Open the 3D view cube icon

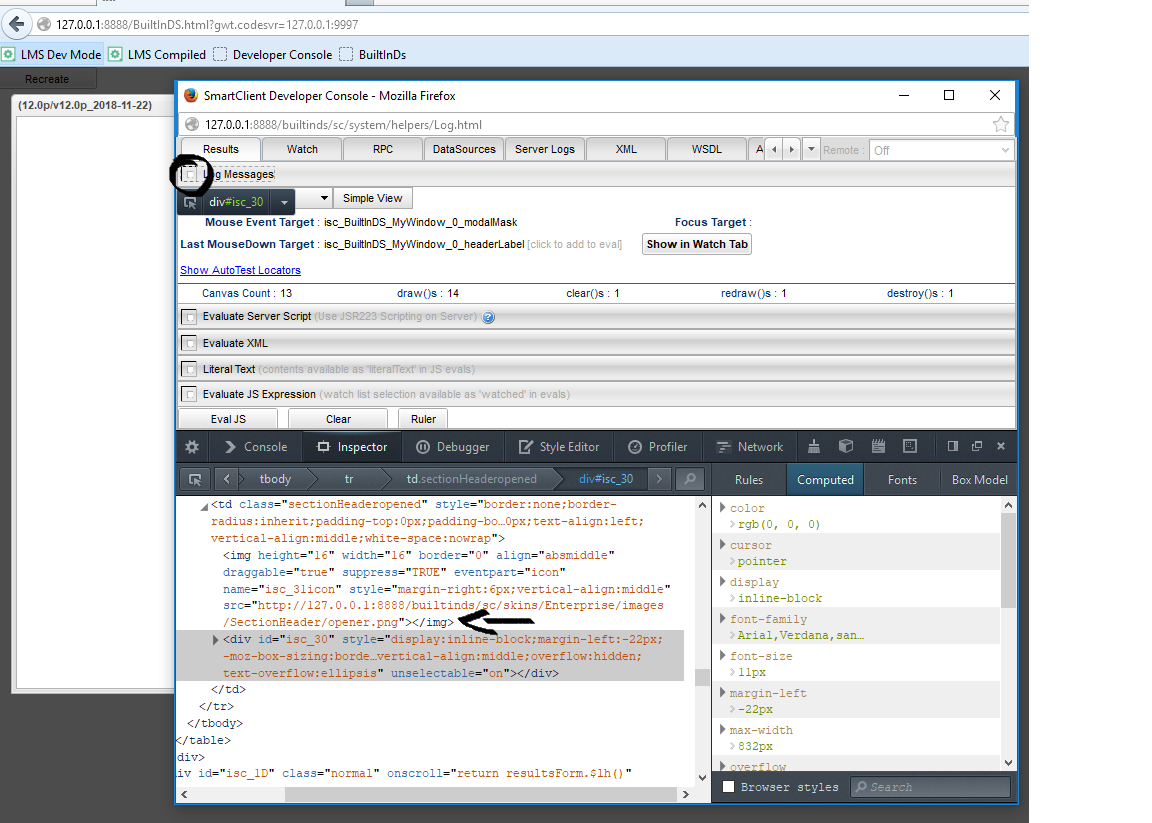(846, 446)
